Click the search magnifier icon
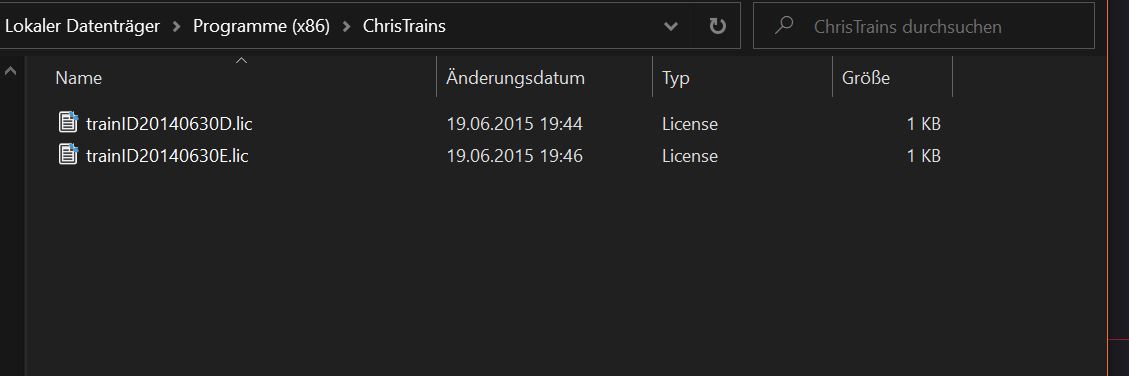The image size is (1129, 376). coord(783,26)
